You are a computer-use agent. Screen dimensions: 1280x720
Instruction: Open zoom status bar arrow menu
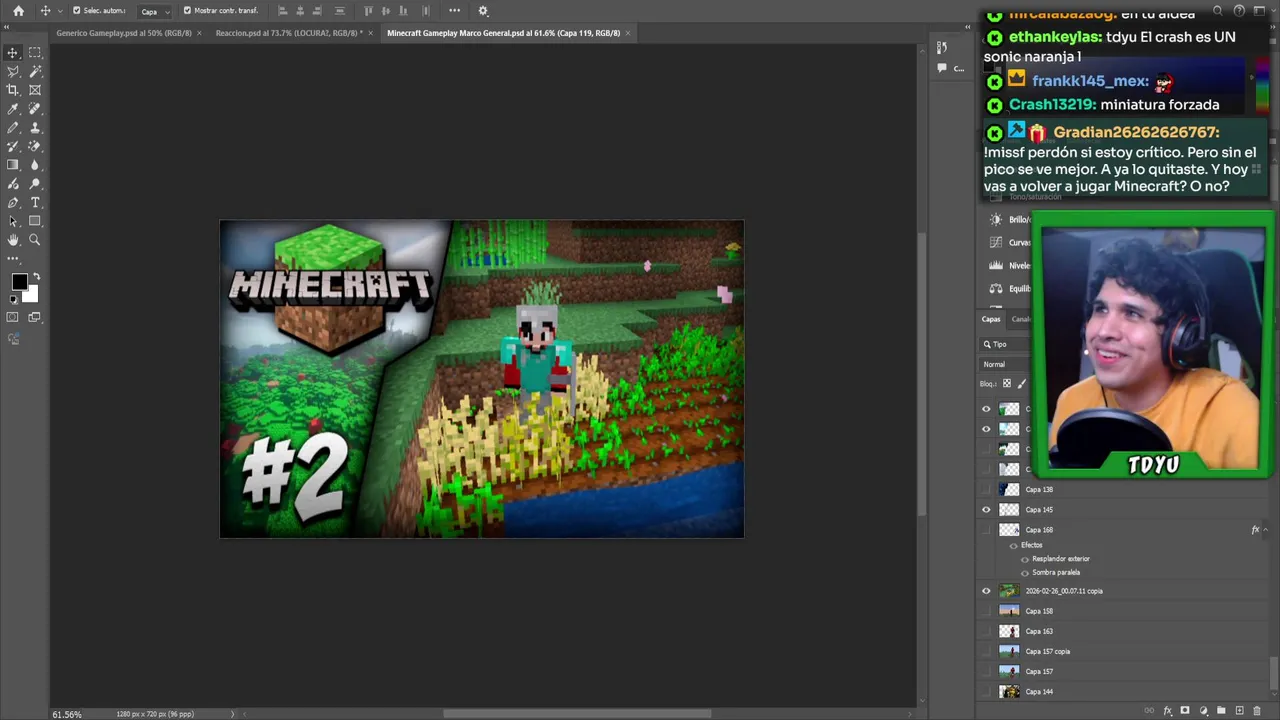coord(232,714)
